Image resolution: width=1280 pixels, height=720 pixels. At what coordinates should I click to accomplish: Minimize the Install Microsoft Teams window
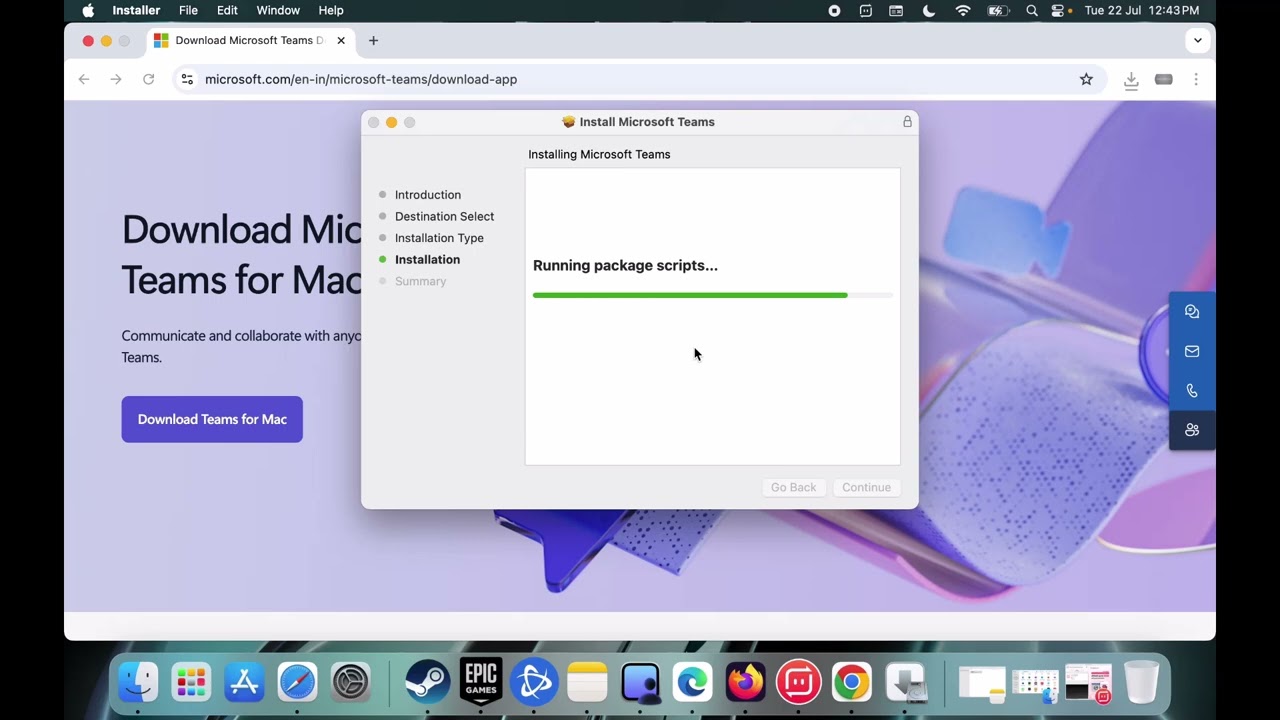[391, 122]
